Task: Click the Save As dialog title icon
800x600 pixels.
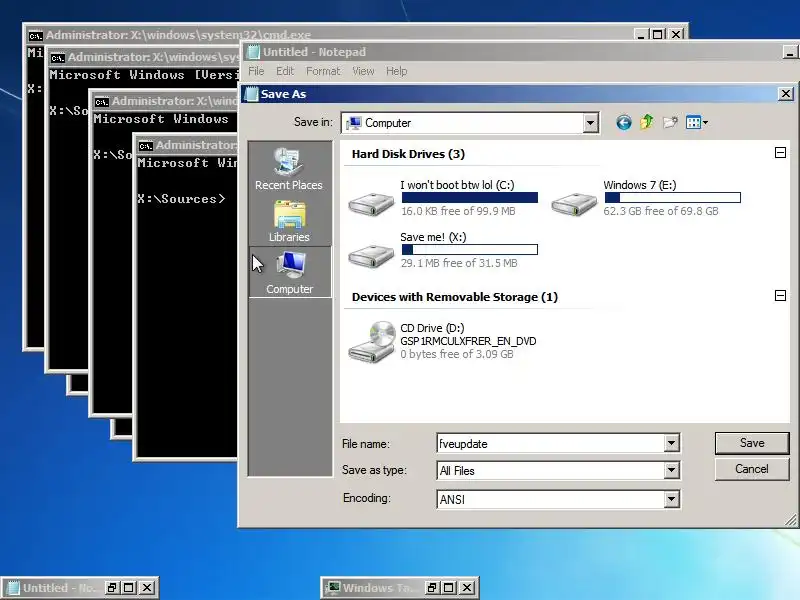Action: (x=251, y=94)
